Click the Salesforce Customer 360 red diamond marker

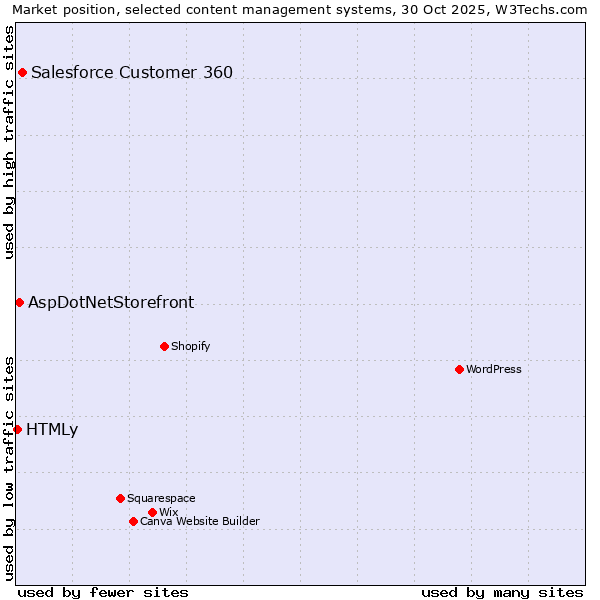(x=22, y=72)
